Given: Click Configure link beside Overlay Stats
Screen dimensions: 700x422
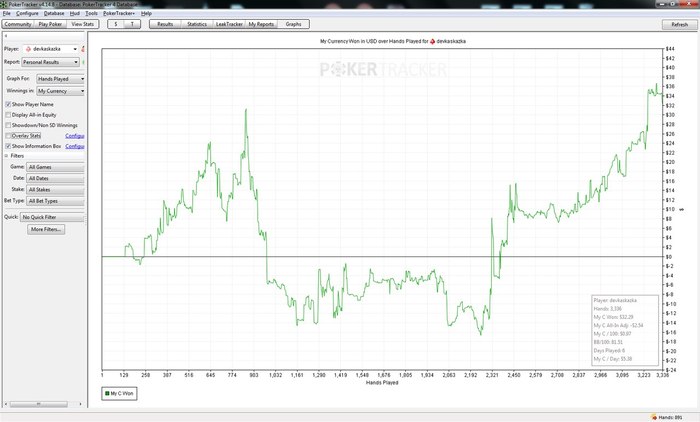Looking at the screenshot, I should [75, 136].
